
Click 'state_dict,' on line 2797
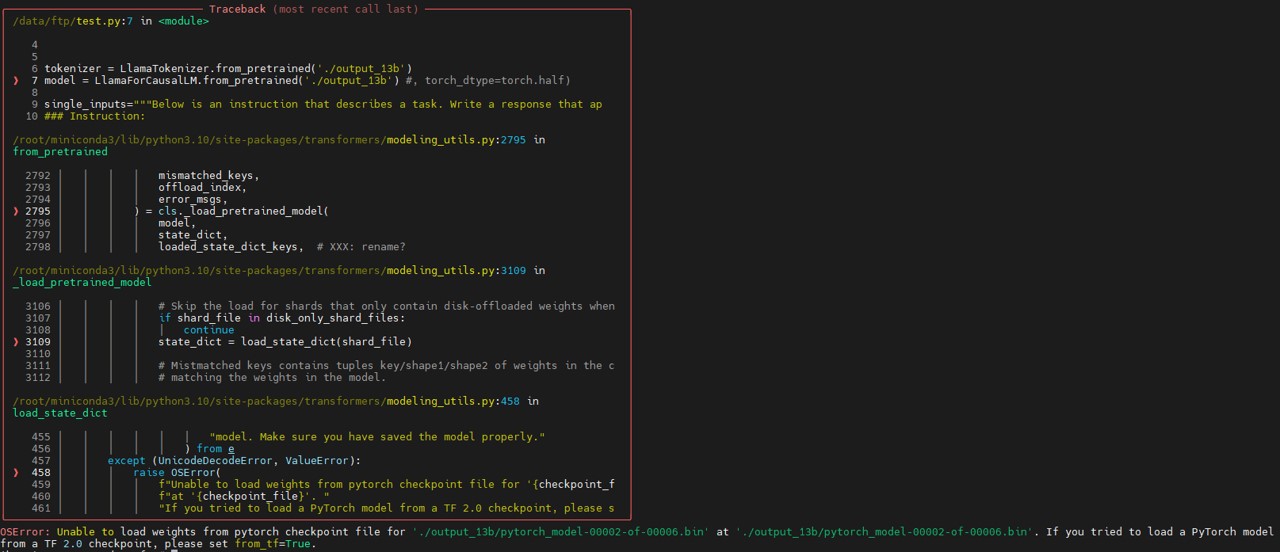pyautogui.click(x=193, y=236)
